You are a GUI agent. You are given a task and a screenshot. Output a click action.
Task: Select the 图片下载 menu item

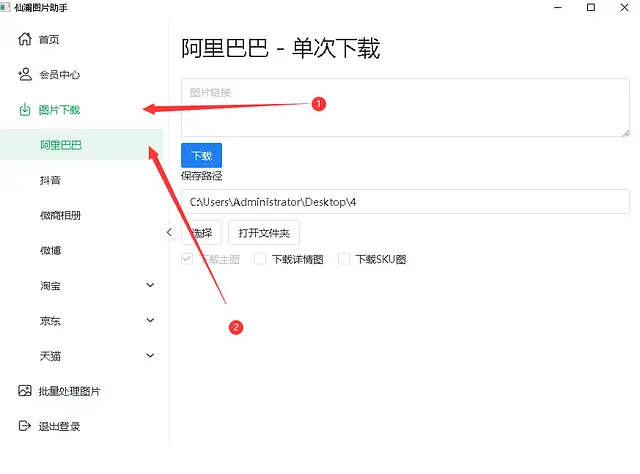coord(82,109)
